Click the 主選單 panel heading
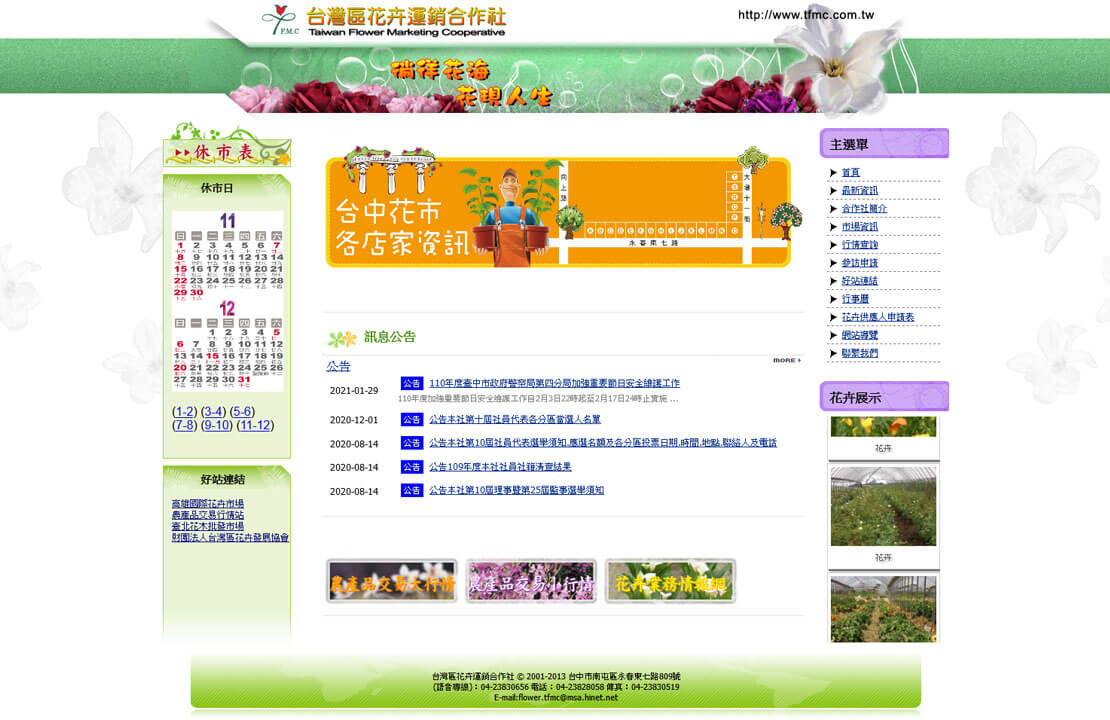1110x720 pixels. (884, 144)
